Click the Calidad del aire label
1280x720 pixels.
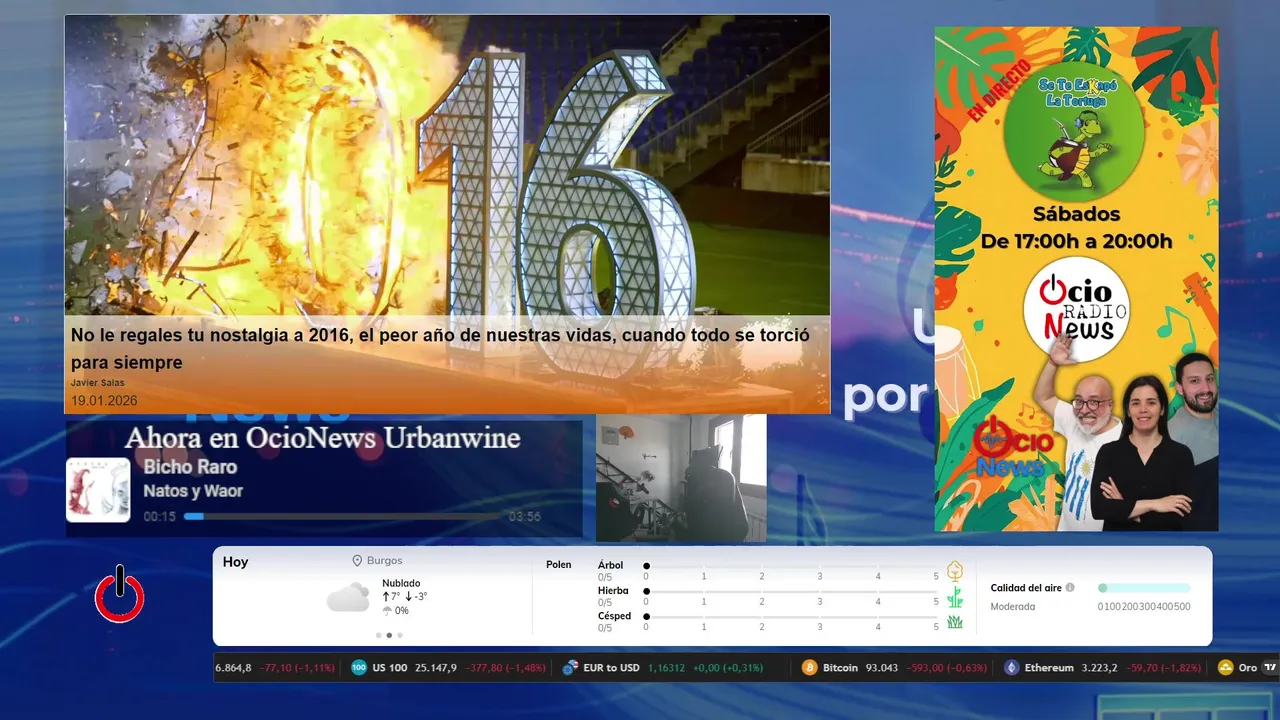pyautogui.click(x=1026, y=588)
